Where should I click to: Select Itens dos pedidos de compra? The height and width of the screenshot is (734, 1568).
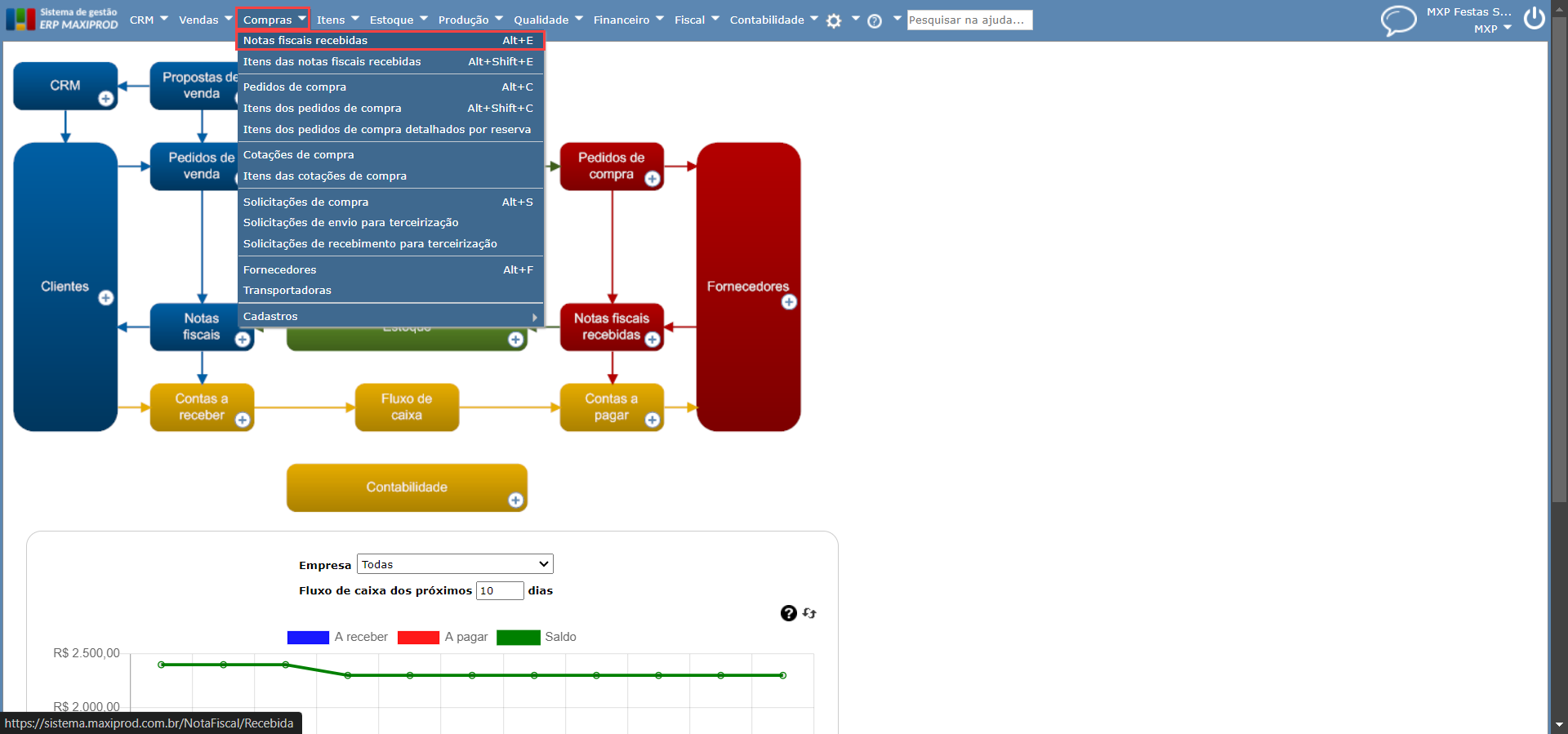390,108
